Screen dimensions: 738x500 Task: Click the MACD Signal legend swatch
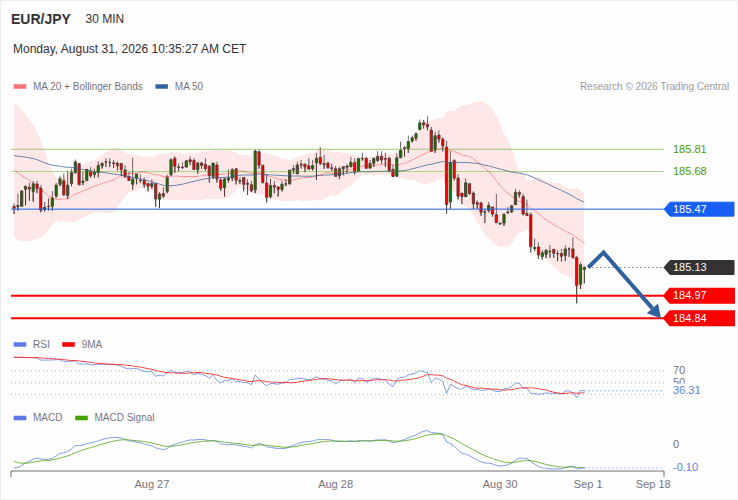click(81, 418)
